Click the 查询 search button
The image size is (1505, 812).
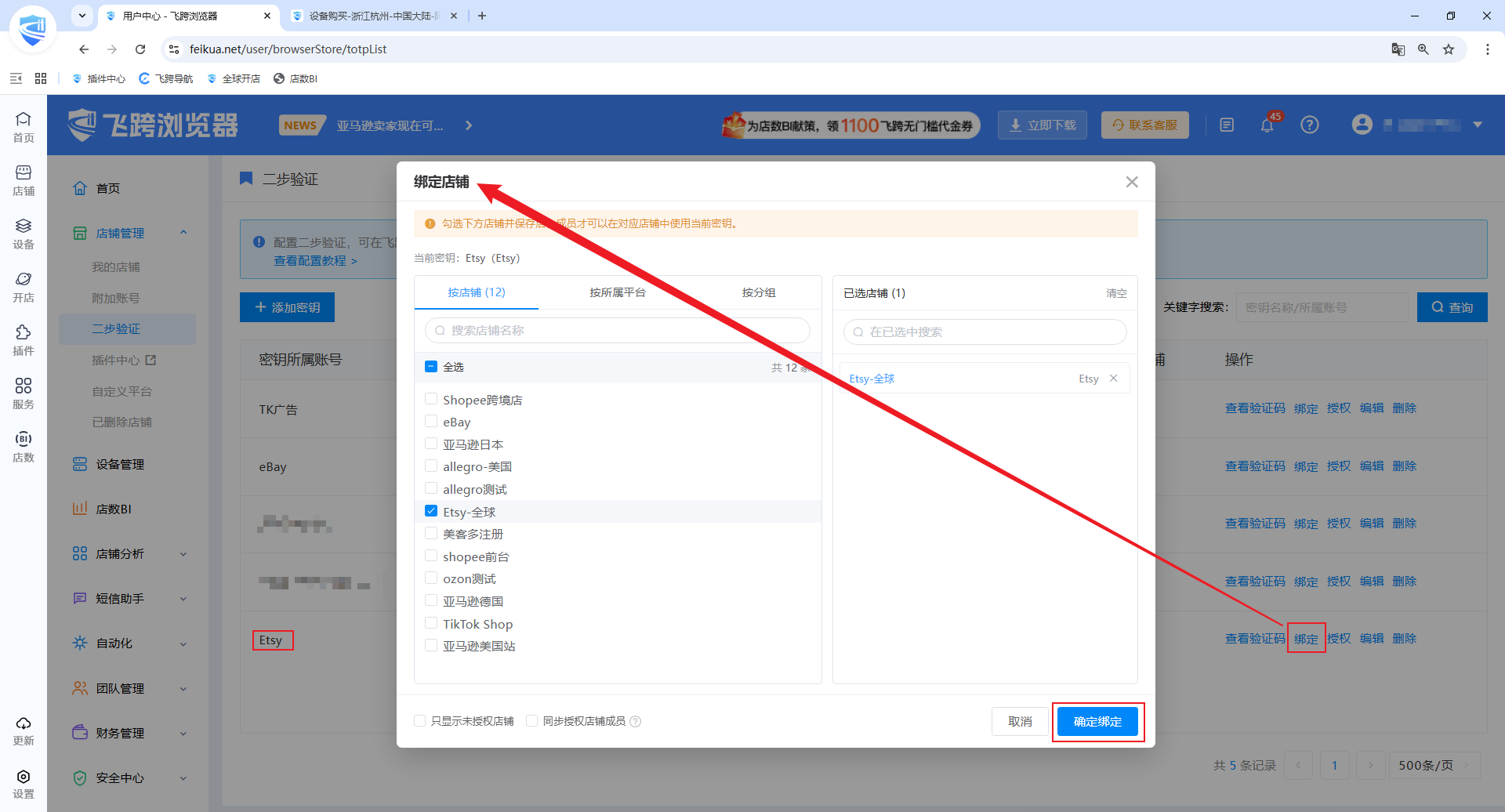pos(1452,307)
